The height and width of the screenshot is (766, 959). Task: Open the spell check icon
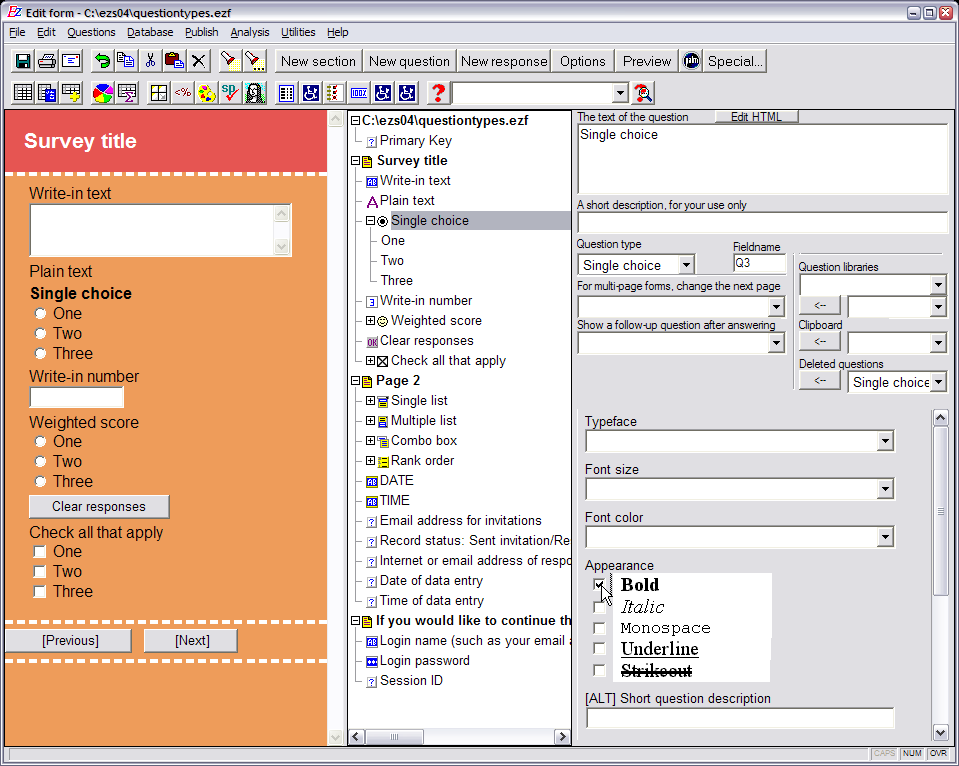230,93
